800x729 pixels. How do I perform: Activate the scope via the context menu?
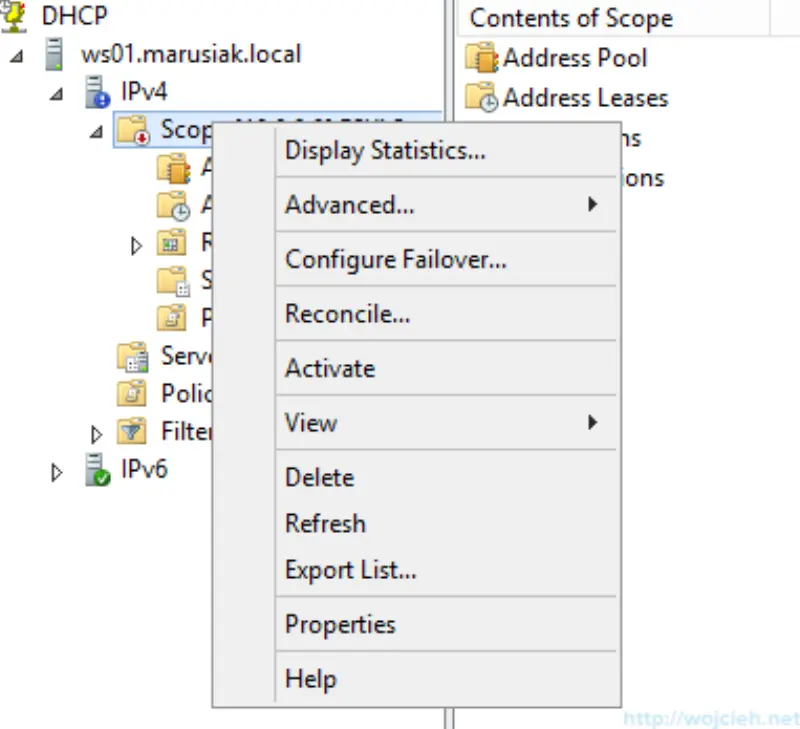(329, 368)
